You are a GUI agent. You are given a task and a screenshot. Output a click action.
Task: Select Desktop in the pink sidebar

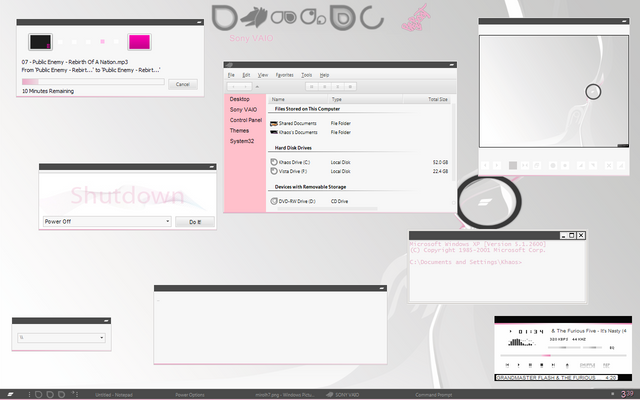[240, 99]
